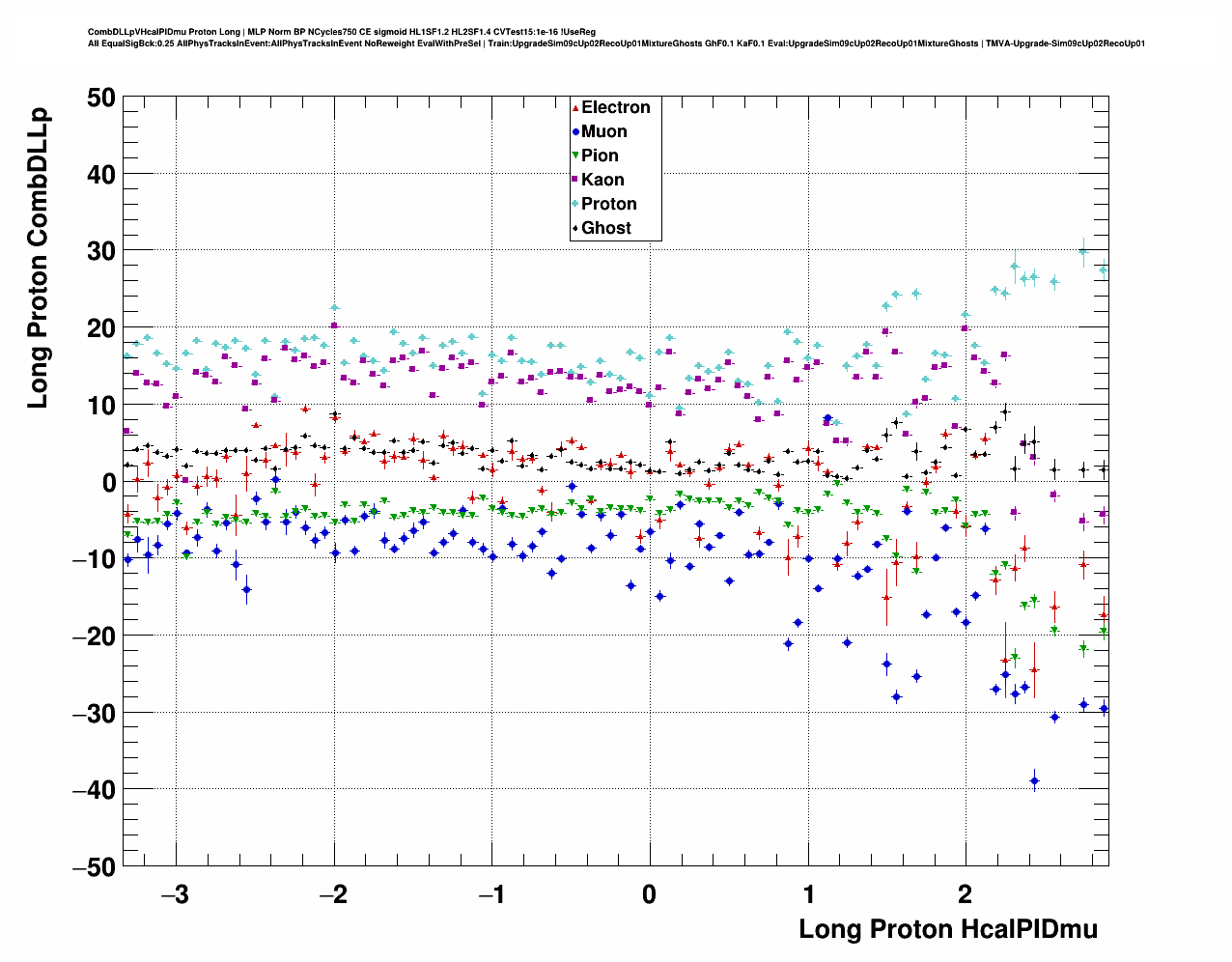
Task: Select the green Pion triangle legend marker
Action: click(575, 156)
